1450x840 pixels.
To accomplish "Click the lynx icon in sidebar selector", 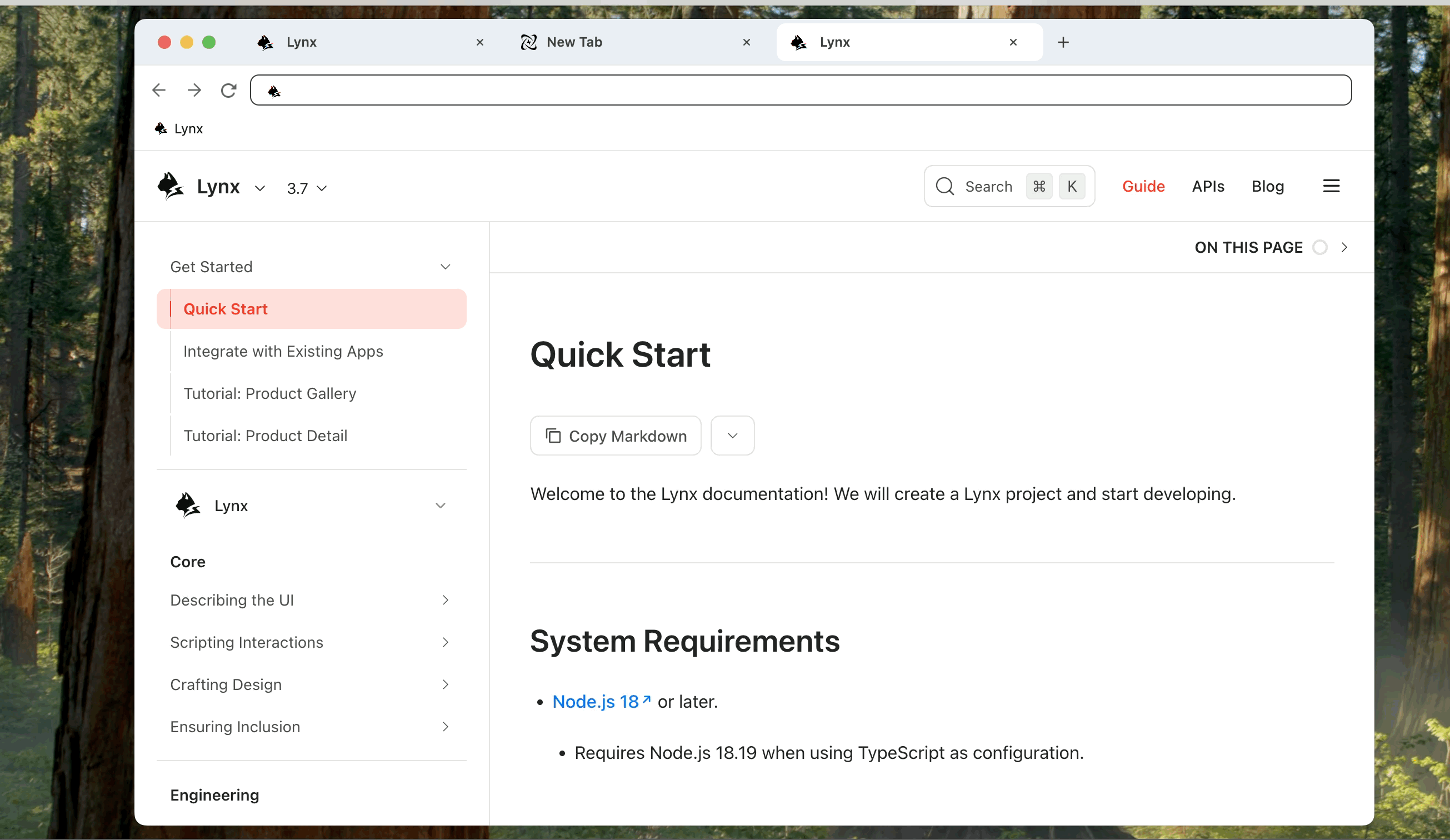I will point(188,506).
